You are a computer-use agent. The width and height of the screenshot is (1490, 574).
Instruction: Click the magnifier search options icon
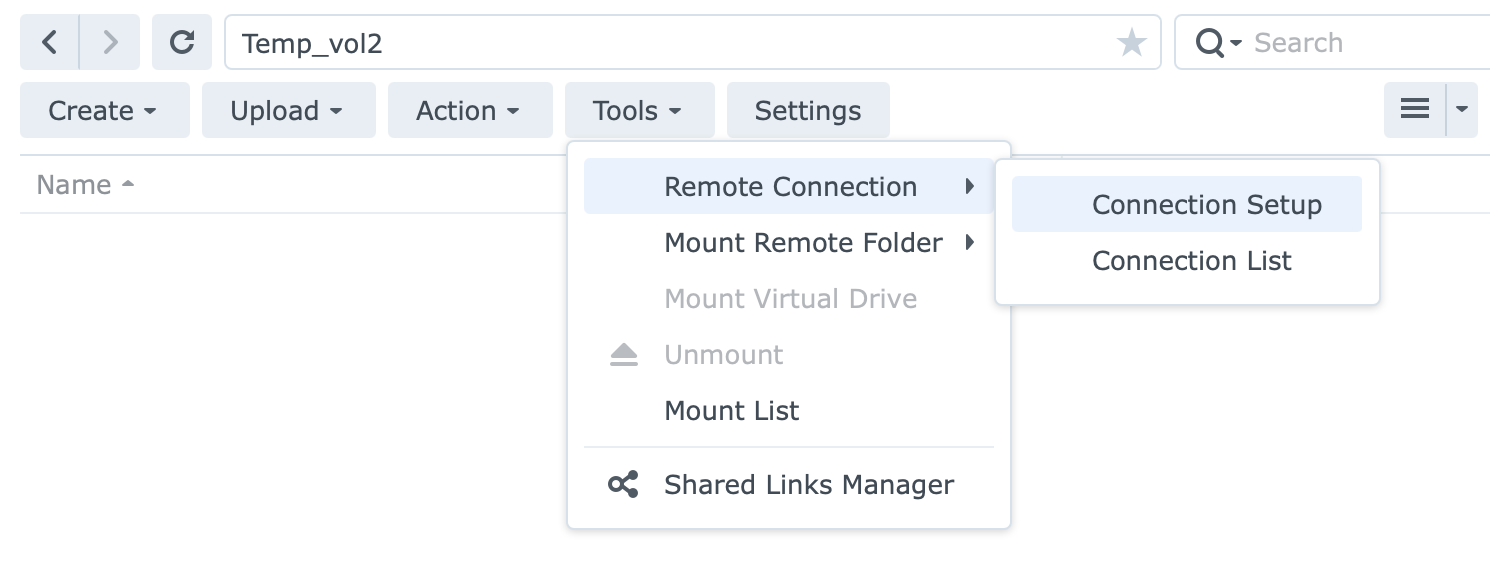coord(1218,42)
